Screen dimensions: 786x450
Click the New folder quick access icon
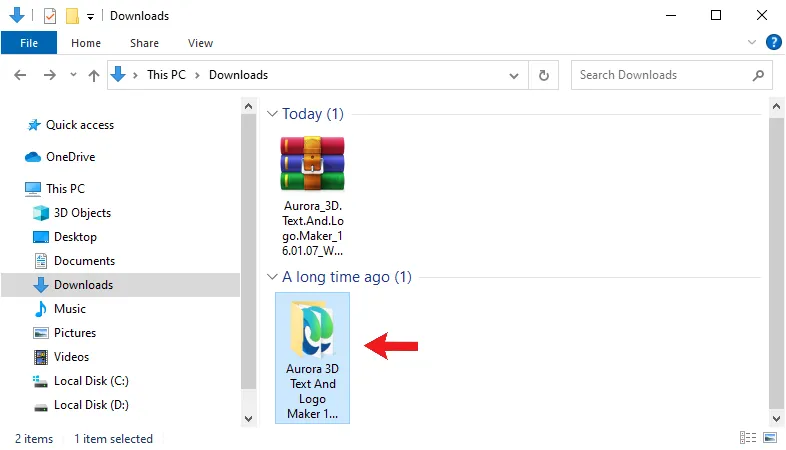[x=72, y=16]
